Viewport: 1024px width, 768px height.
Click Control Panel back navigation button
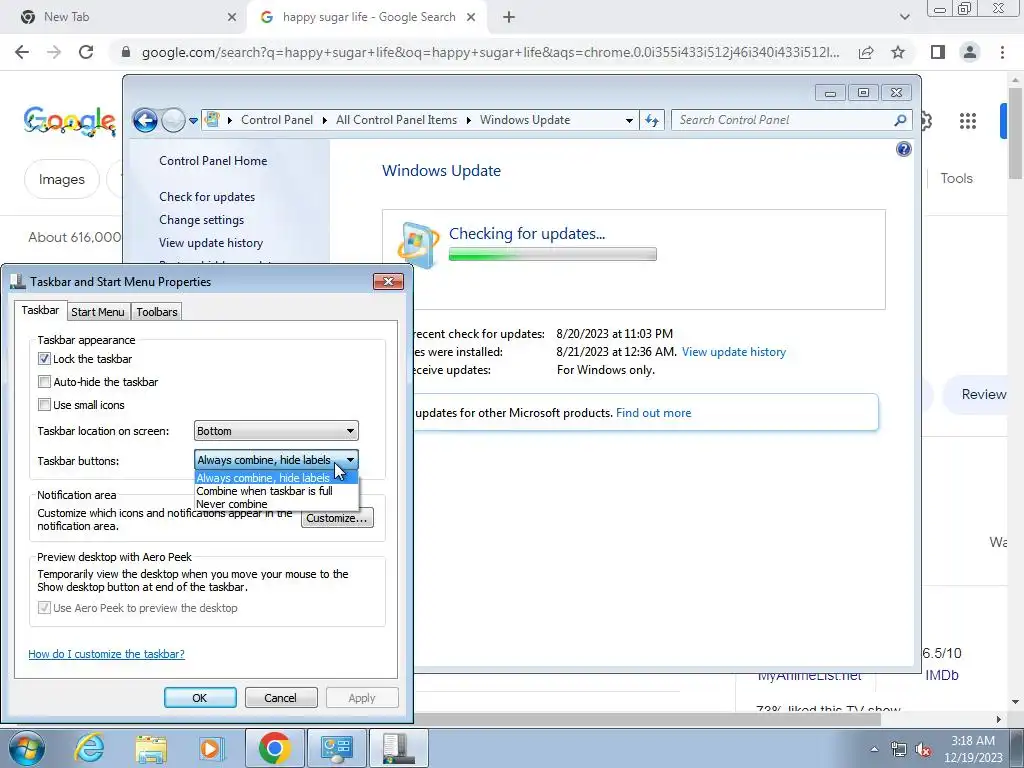145,120
